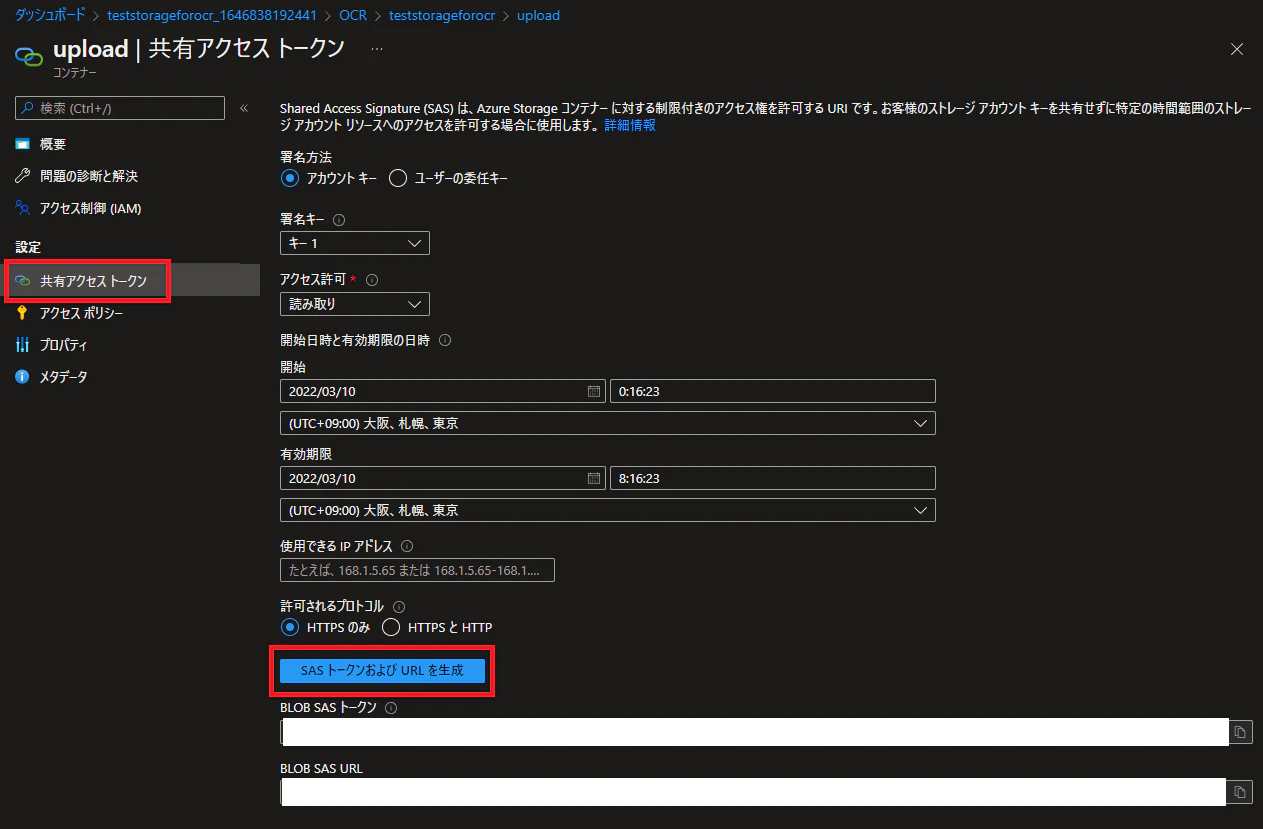Select 共有アクセス トークン in sidebar
Screen dimensions: 1263x829
[x=93, y=281]
